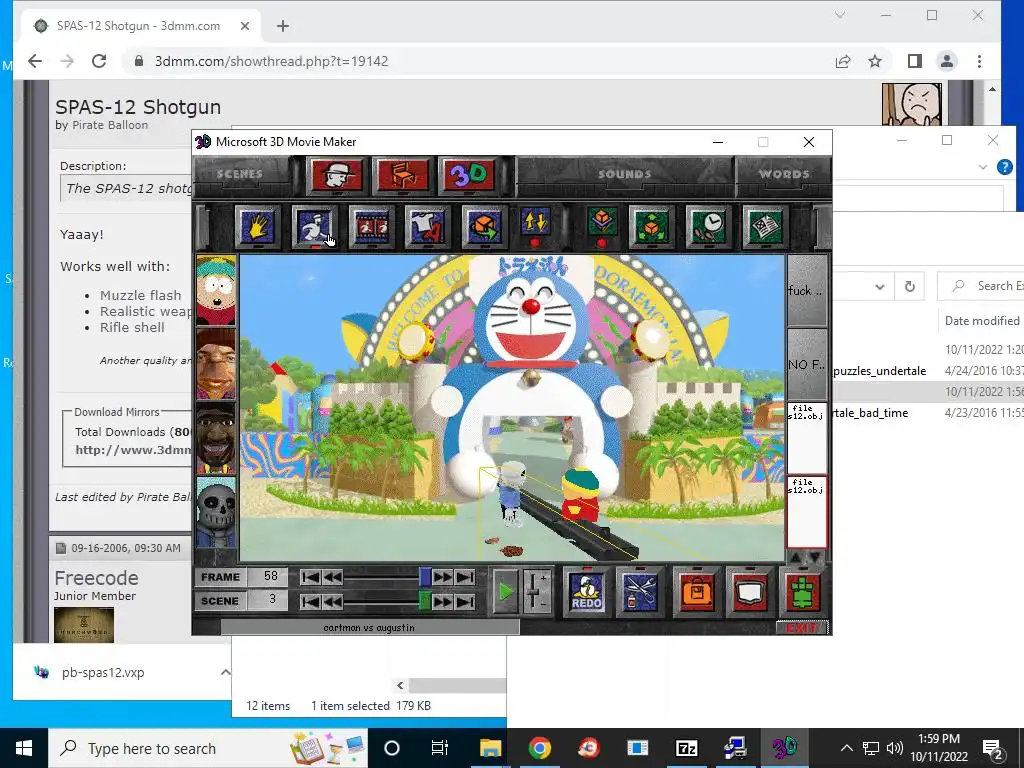The height and width of the screenshot is (768, 1024).
Task: Switch to the Words tab
Action: pyautogui.click(x=784, y=174)
